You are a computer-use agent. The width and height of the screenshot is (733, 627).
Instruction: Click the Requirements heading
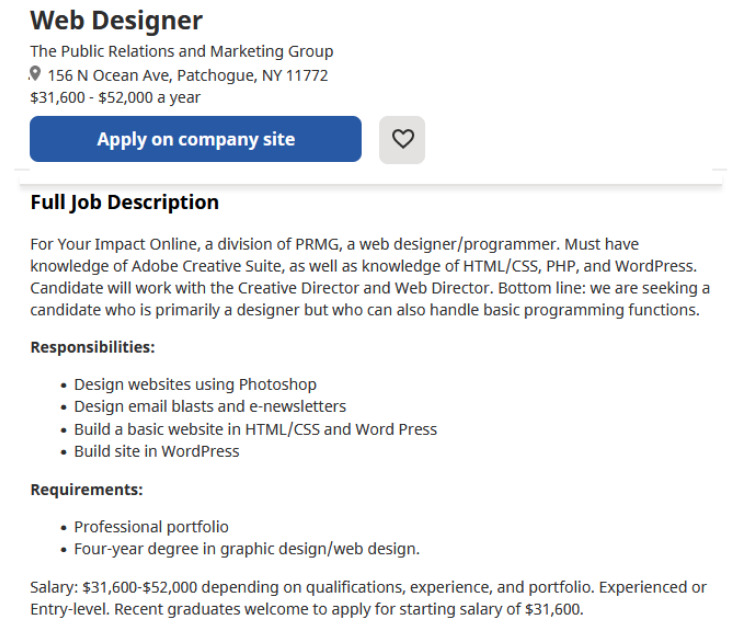tap(86, 490)
